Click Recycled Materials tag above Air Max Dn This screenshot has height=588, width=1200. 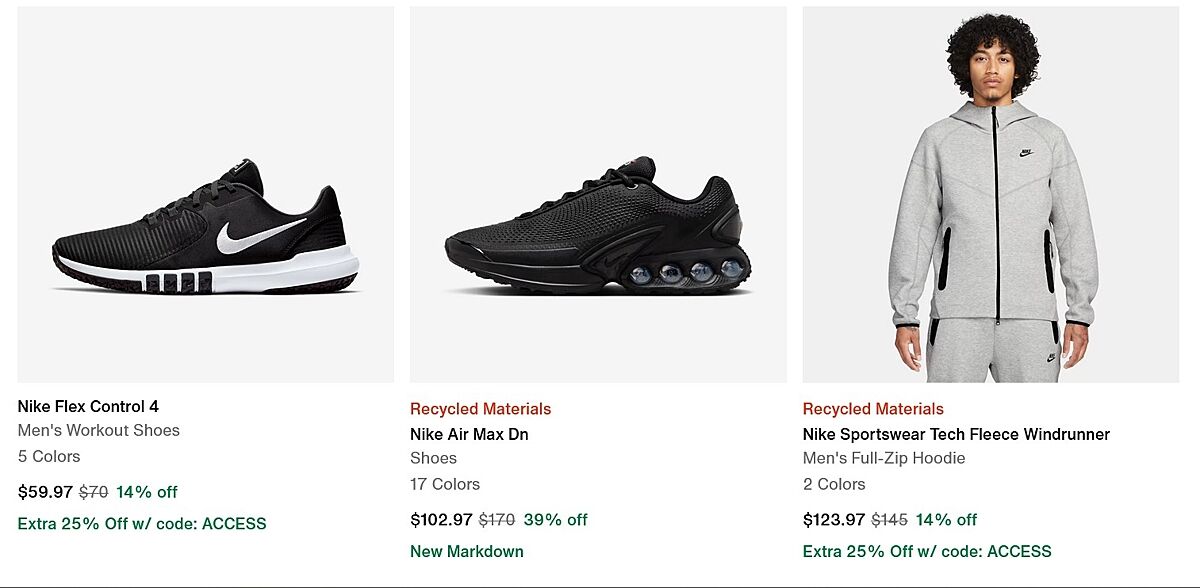(x=480, y=409)
